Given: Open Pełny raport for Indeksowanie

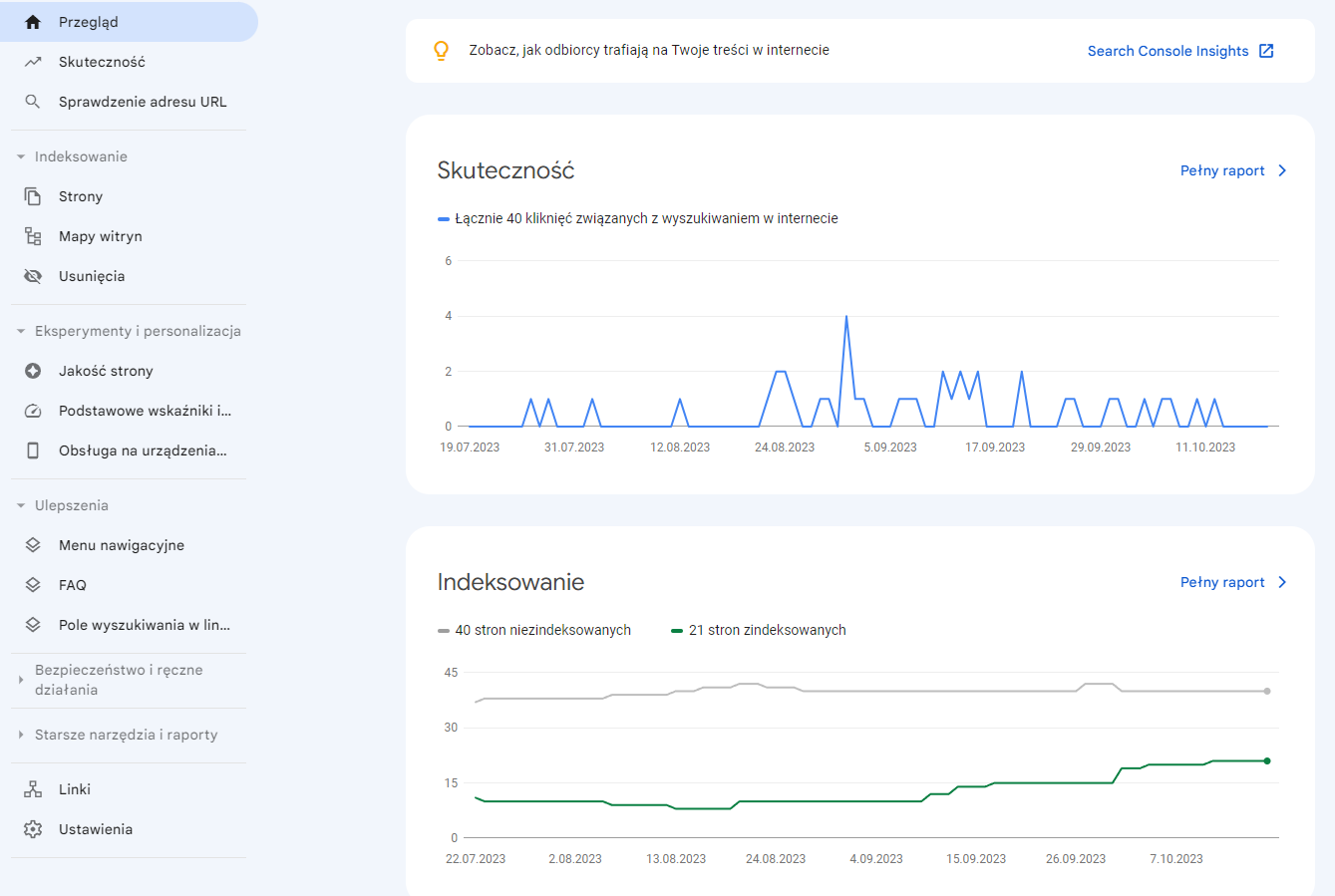Looking at the screenshot, I should 1233,582.
